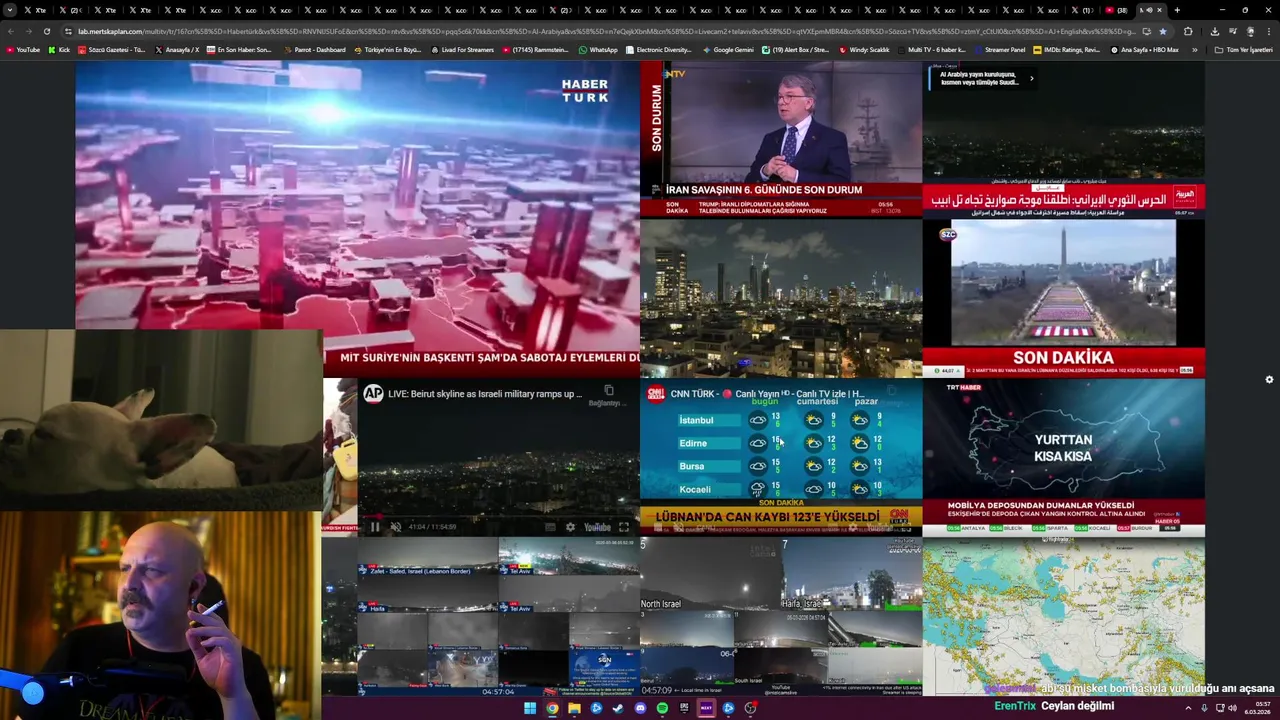
Task: Open Epic Games from the taskbar
Action: coord(684,708)
